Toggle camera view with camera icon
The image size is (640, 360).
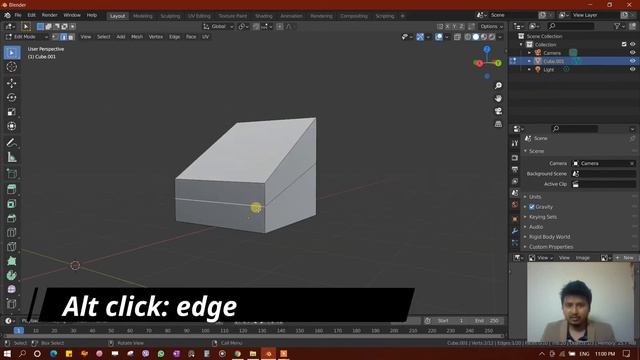(498, 111)
